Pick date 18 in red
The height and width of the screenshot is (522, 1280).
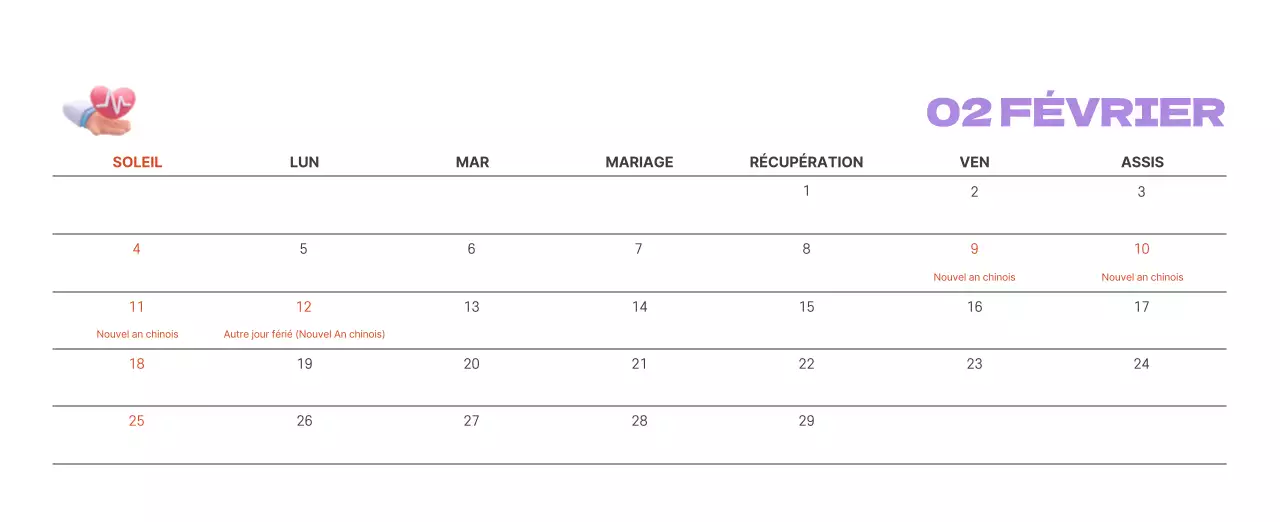[x=137, y=364]
